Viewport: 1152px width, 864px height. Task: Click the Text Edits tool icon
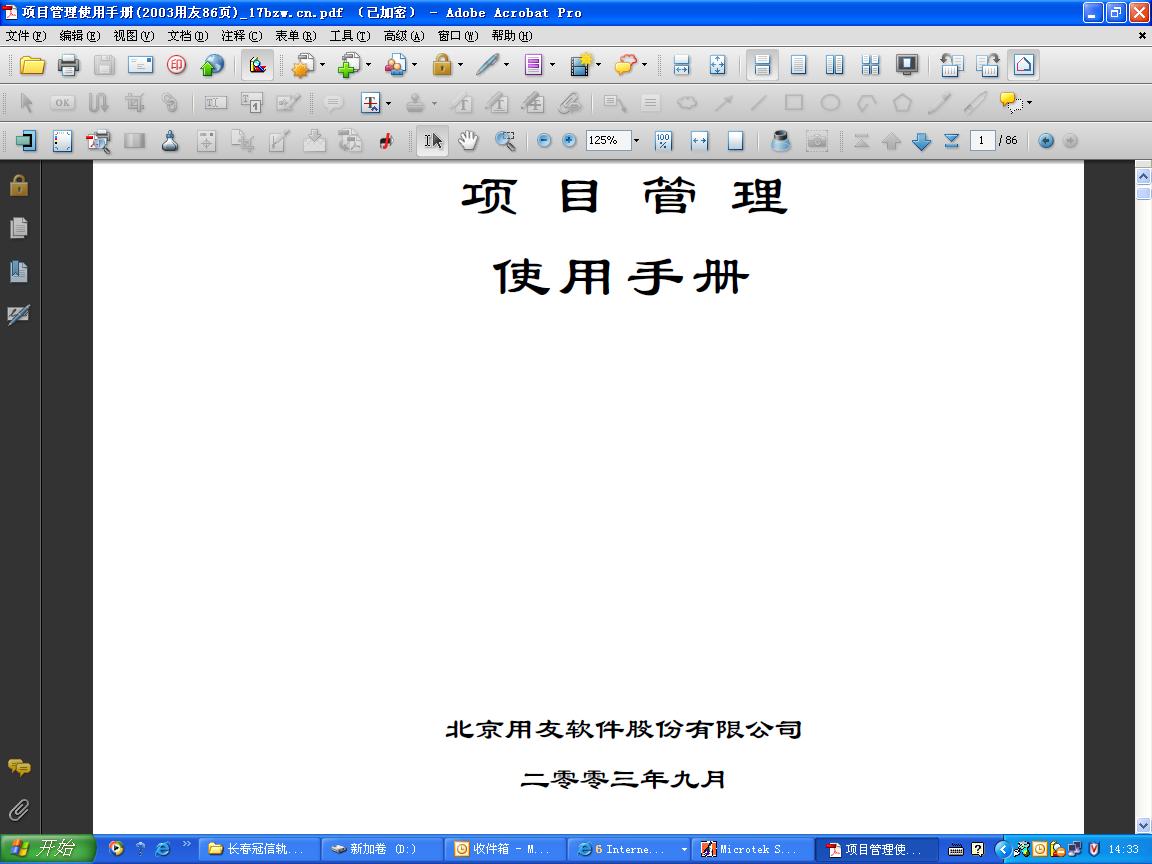[x=370, y=103]
